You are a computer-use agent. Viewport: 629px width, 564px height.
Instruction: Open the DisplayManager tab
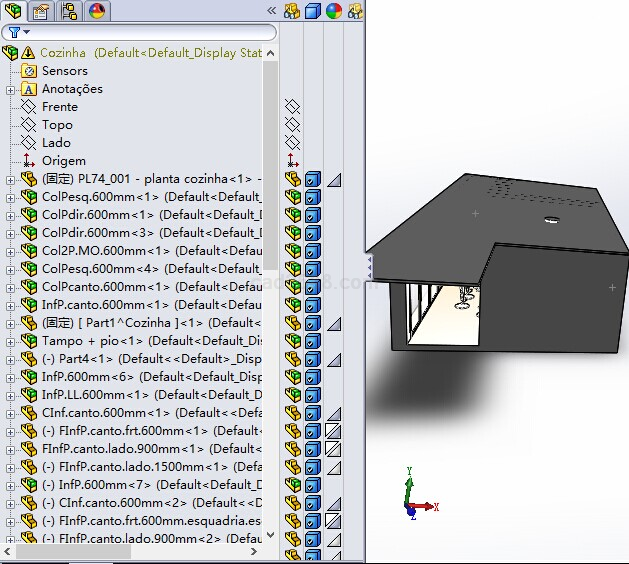click(97, 11)
